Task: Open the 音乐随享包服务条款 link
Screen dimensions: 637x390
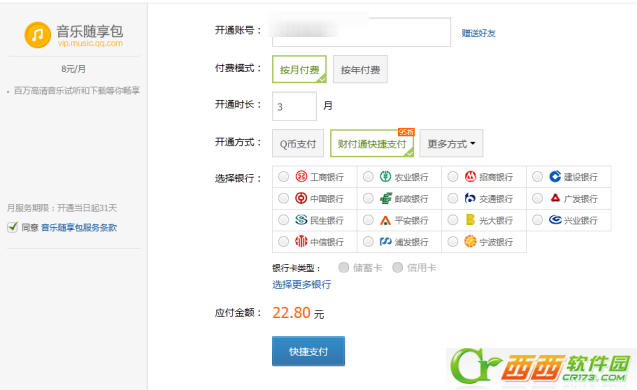Action: (79, 228)
